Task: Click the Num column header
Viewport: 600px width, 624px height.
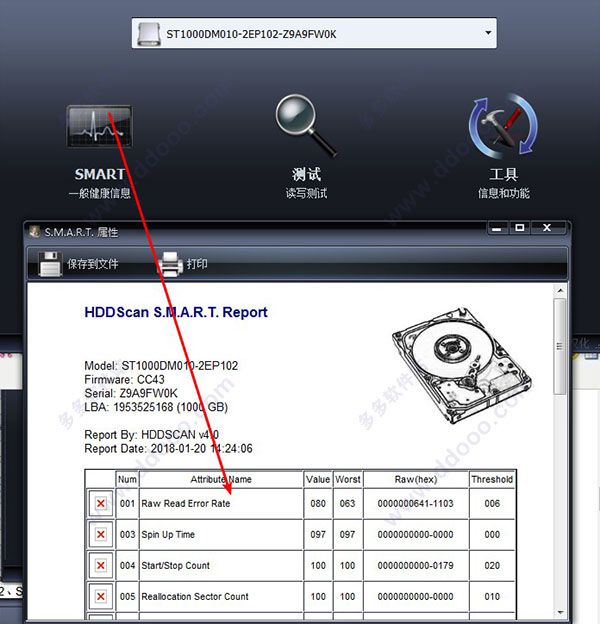Action: click(127, 480)
